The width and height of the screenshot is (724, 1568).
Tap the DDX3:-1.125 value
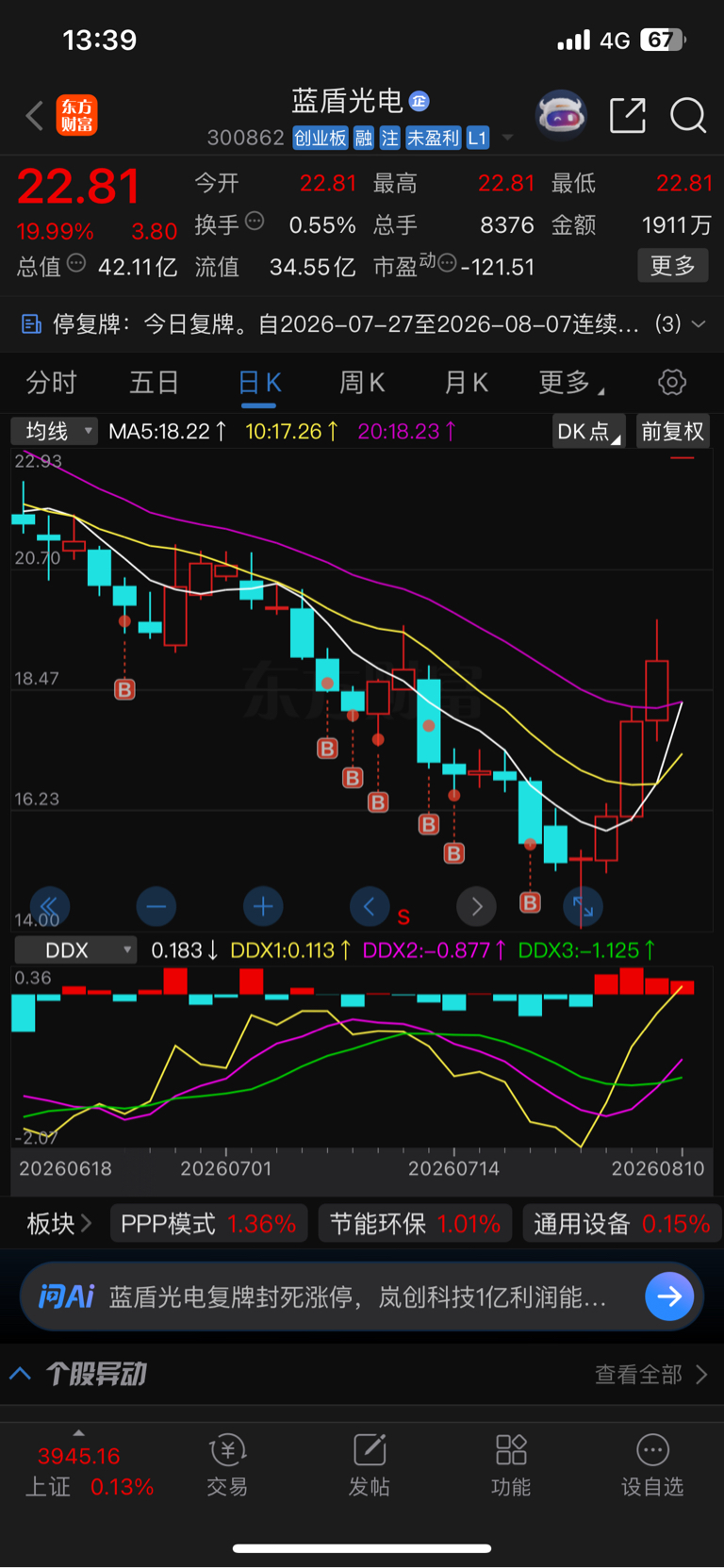pyautogui.click(x=586, y=950)
